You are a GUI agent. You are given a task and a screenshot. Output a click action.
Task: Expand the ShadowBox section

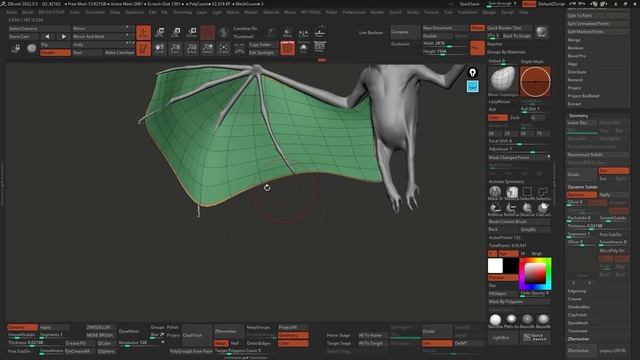[x=579, y=307]
